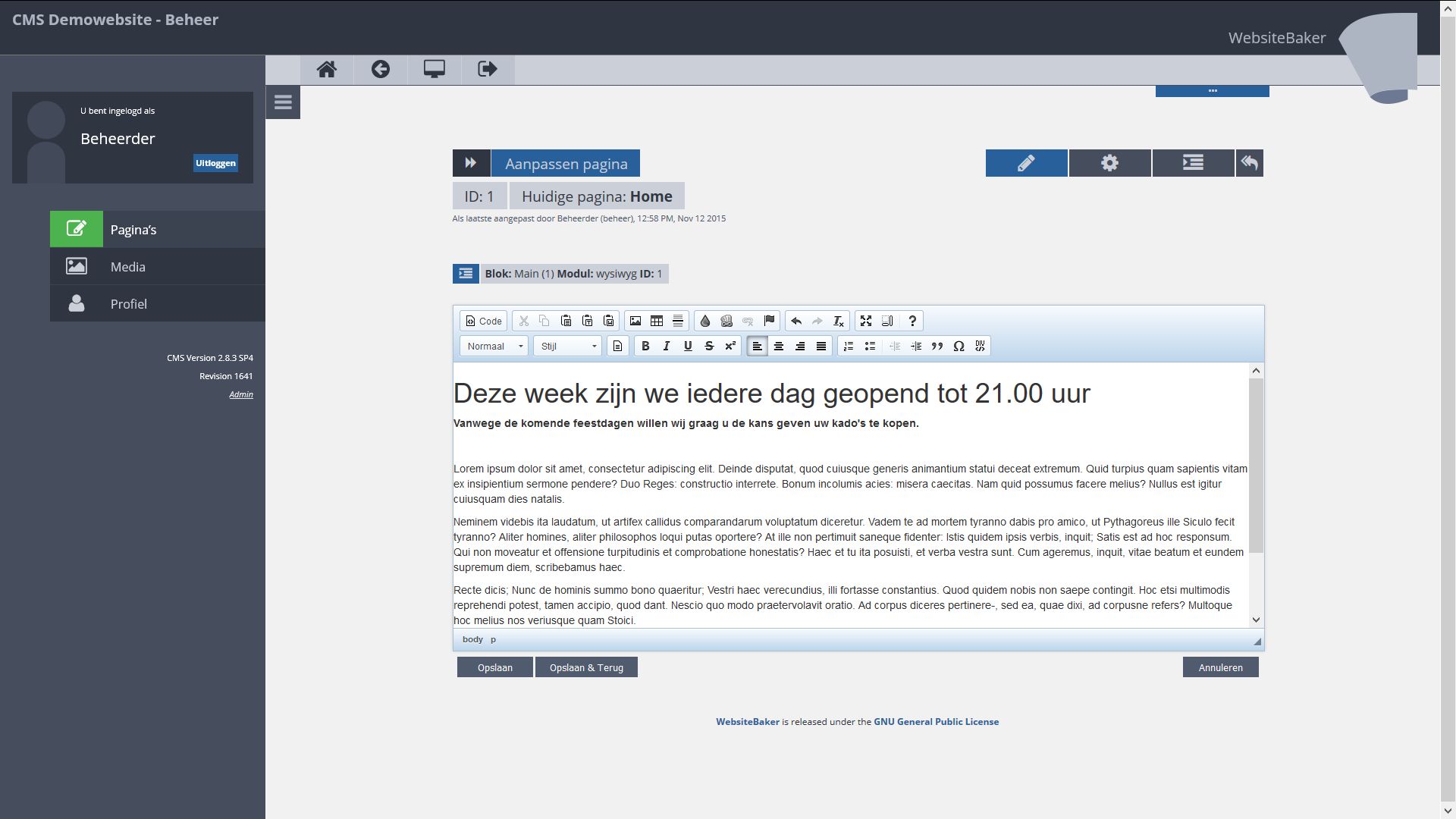
Task: Align text right
Action: click(x=799, y=347)
